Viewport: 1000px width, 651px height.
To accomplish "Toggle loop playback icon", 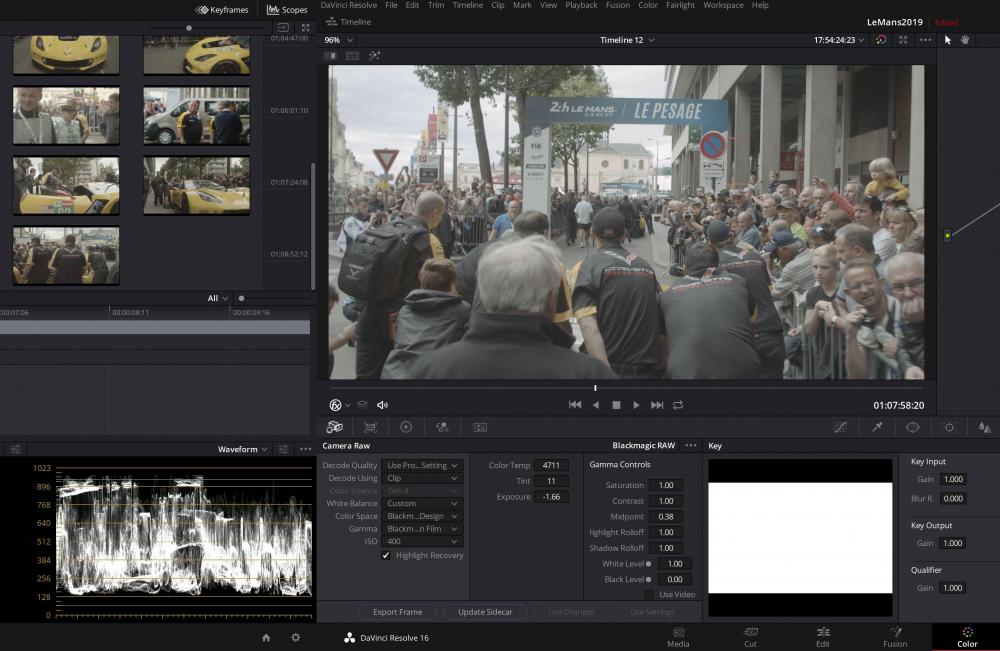I will point(678,405).
